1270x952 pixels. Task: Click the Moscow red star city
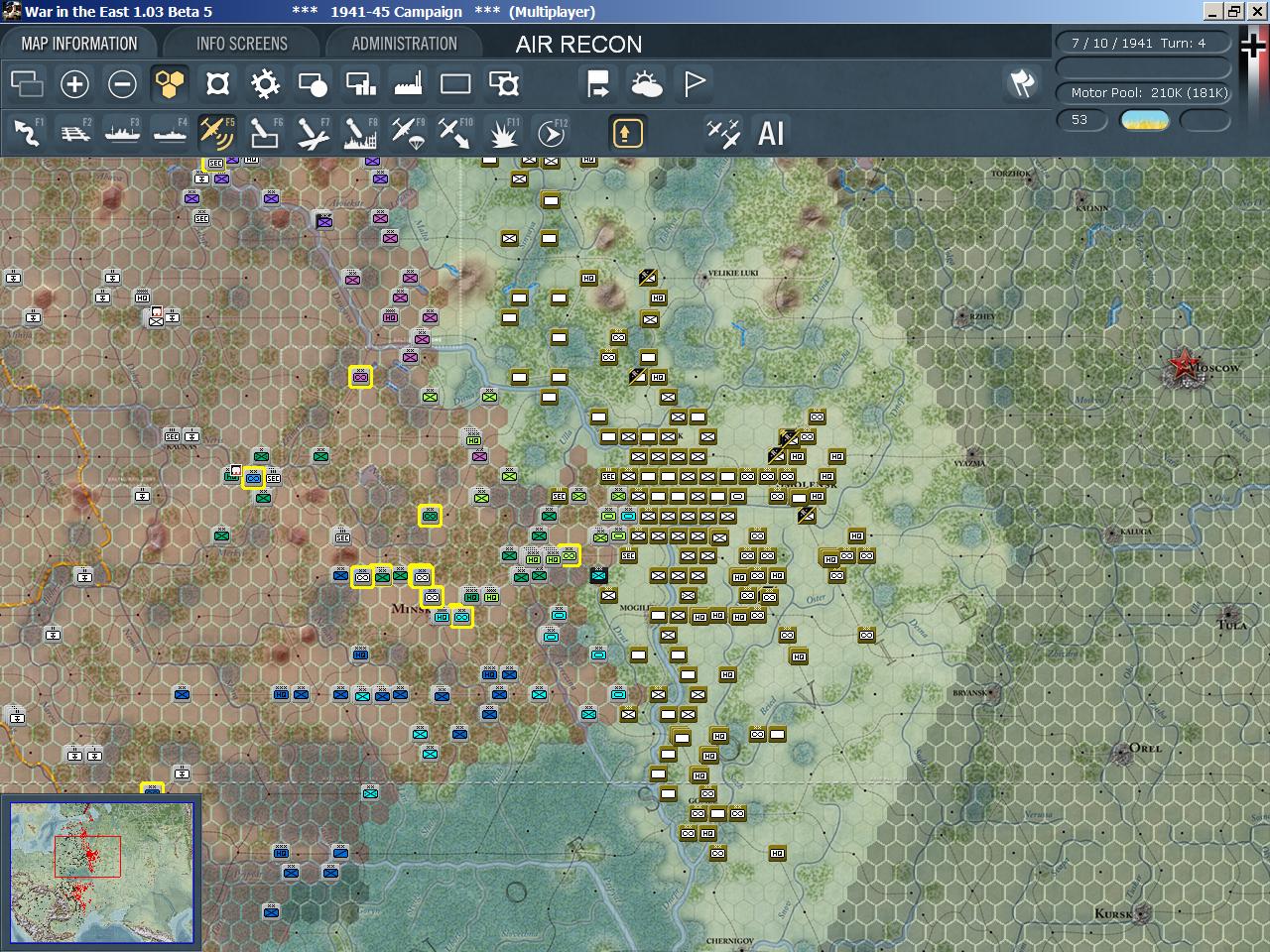(x=1182, y=365)
